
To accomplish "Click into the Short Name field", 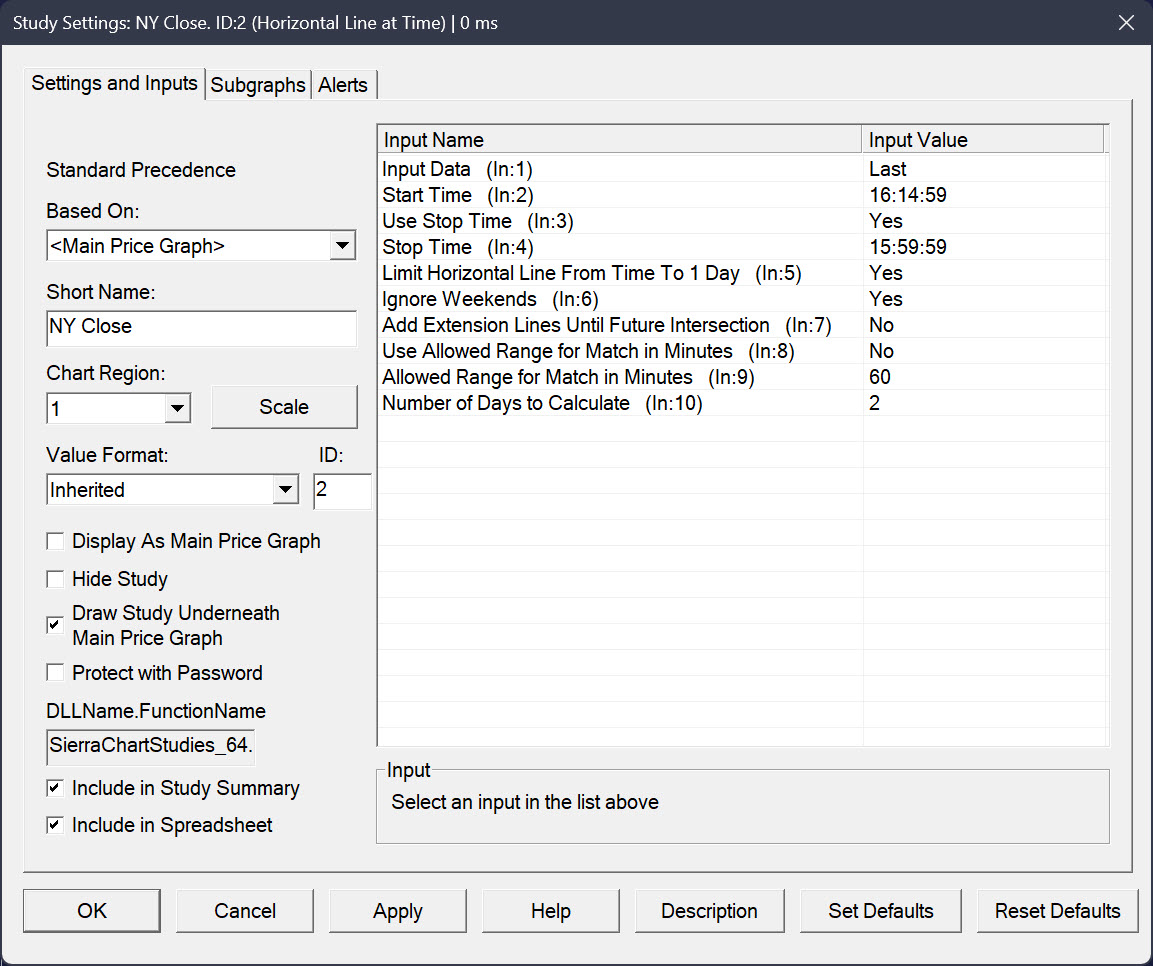I will 200,327.
